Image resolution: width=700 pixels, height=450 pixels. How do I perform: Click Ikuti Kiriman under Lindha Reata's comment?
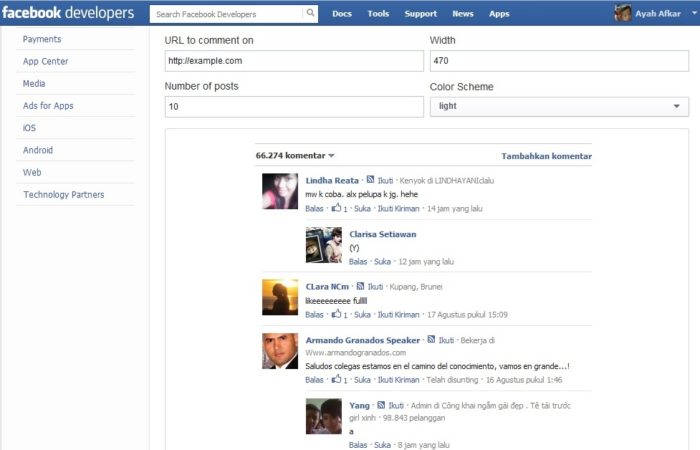[x=399, y=208]
